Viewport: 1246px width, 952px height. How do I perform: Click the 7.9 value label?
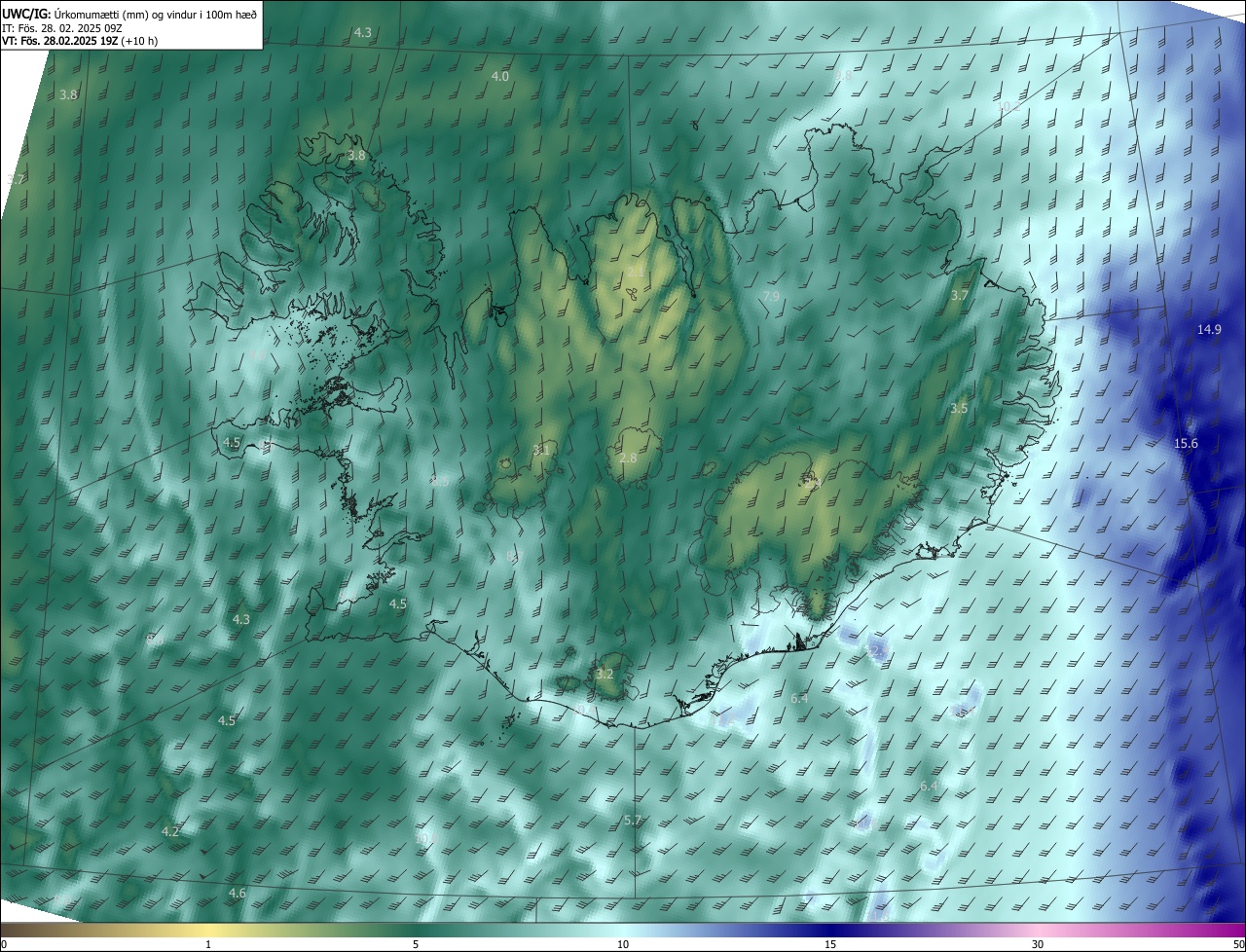point(771,296)
